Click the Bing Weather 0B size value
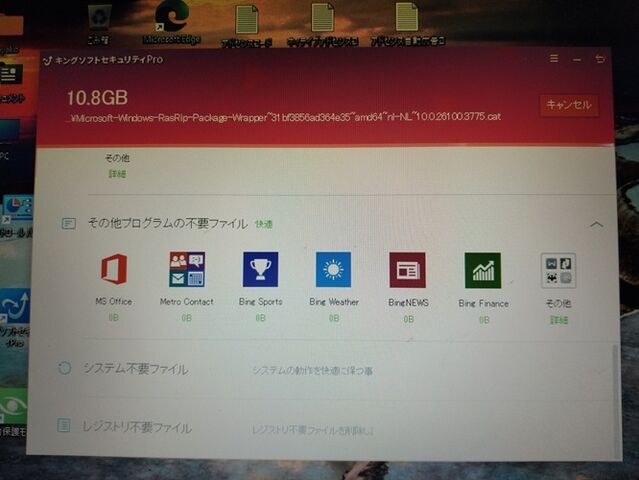639x480 pixels. tap(334, 318)
